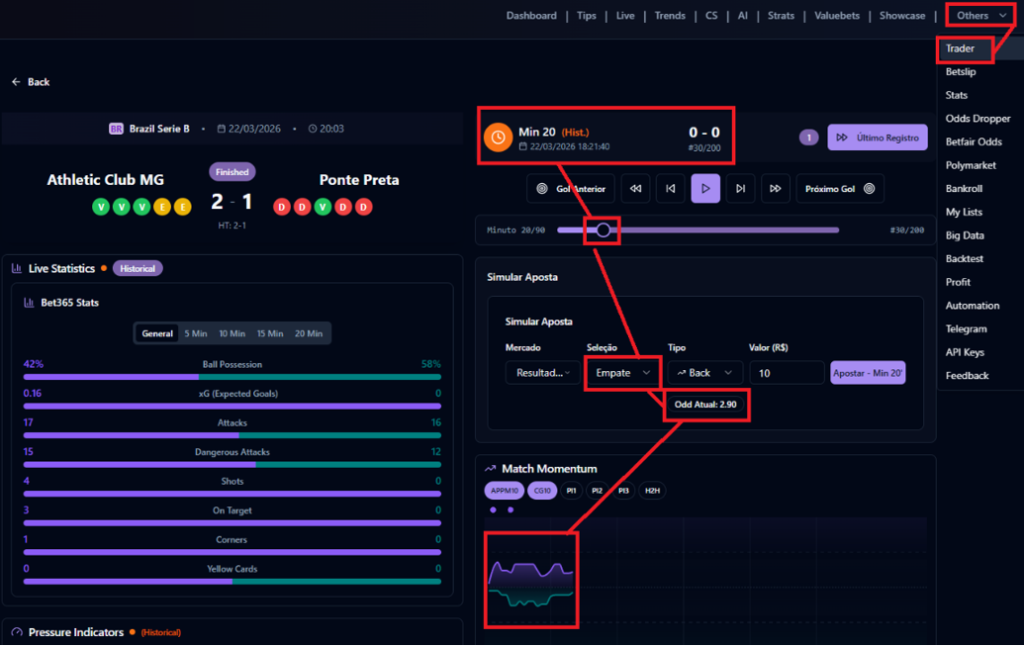Click the Match Momentum trend icon

pos(490,468)
